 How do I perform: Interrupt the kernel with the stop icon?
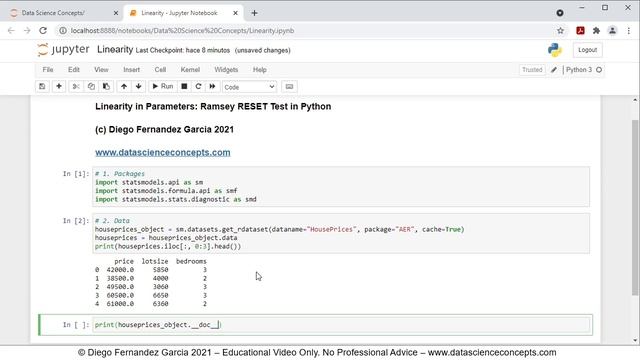pos(184,87)
